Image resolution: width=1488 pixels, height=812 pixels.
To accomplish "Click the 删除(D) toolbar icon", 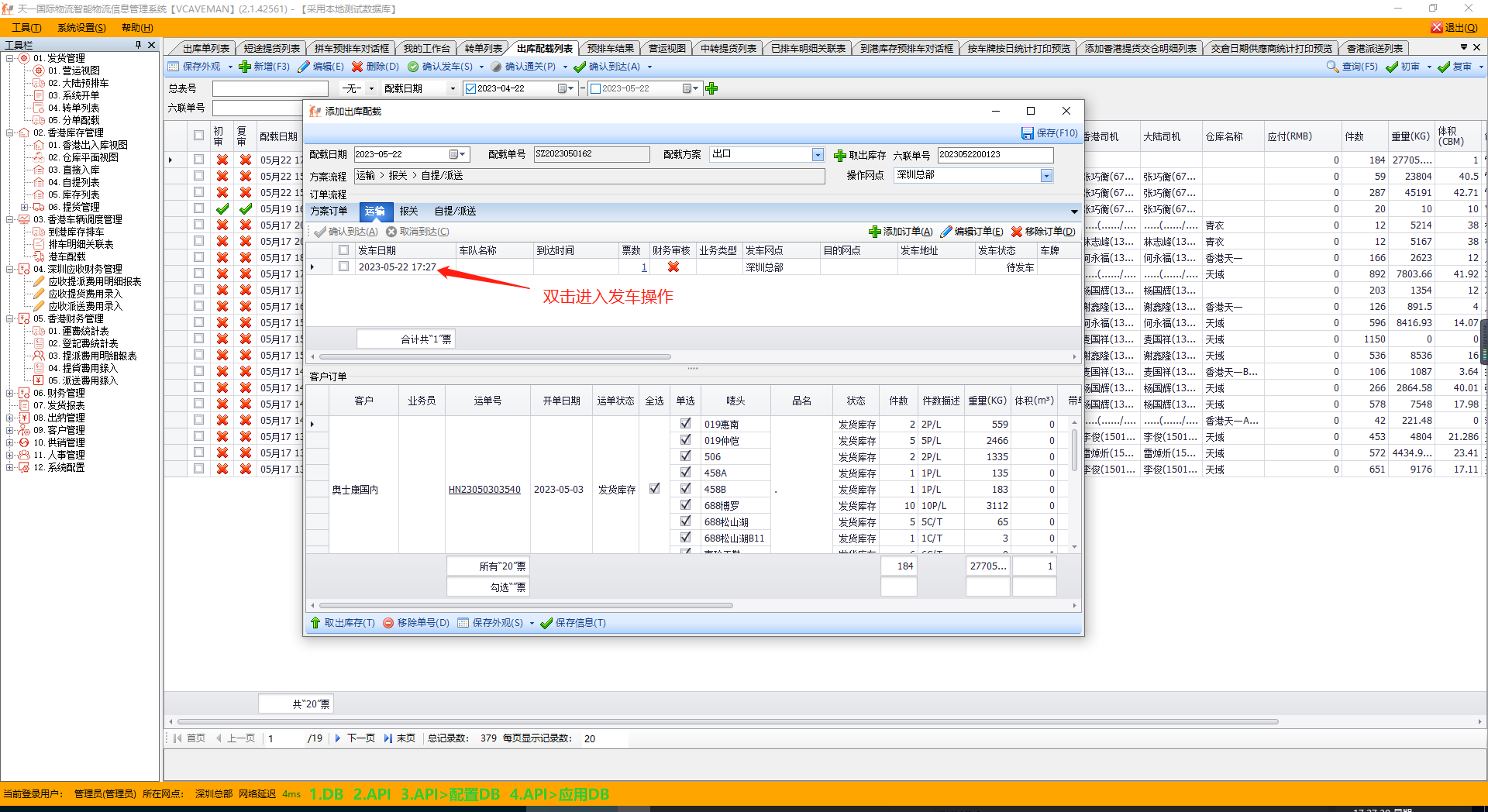I will [357, 67].
